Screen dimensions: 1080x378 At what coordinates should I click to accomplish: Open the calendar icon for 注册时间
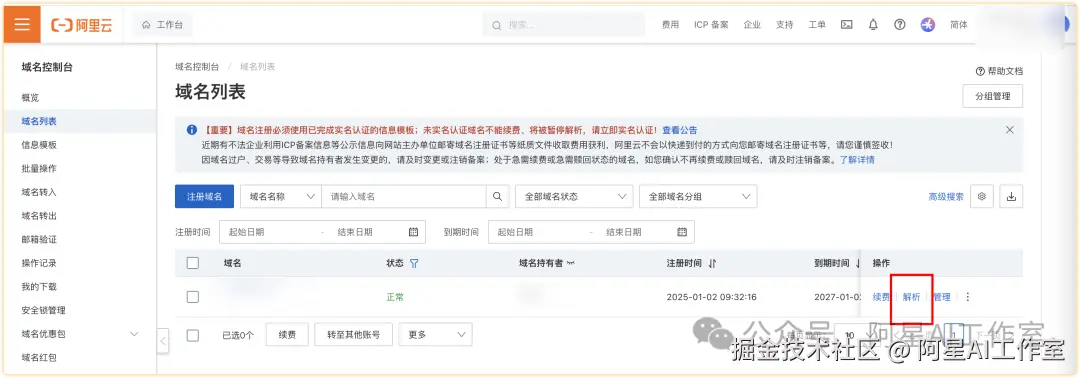(x=413, y=232)
